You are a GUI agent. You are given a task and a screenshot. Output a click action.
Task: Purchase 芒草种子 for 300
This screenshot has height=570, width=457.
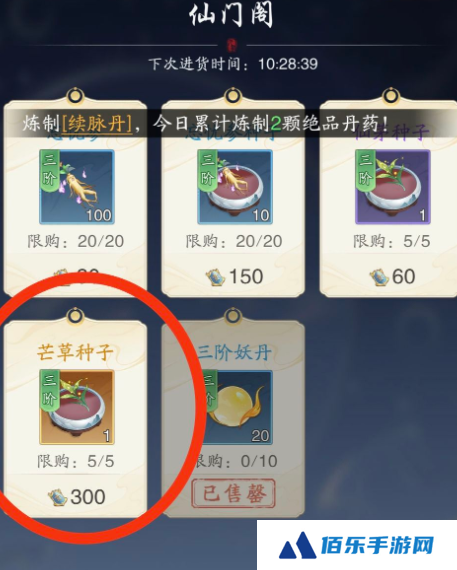pyautogui.click(x=77, y=497)
